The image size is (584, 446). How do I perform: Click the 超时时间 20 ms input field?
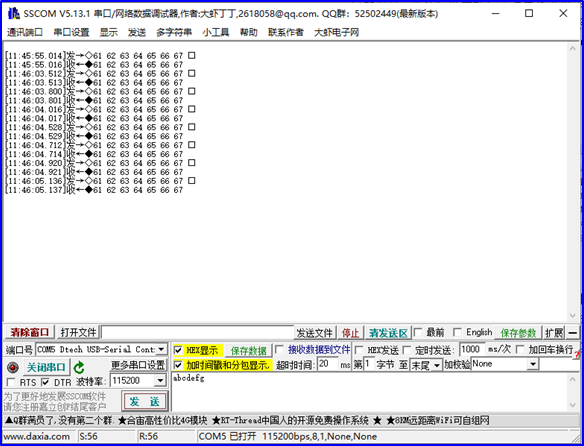click(x=327, y=364)
